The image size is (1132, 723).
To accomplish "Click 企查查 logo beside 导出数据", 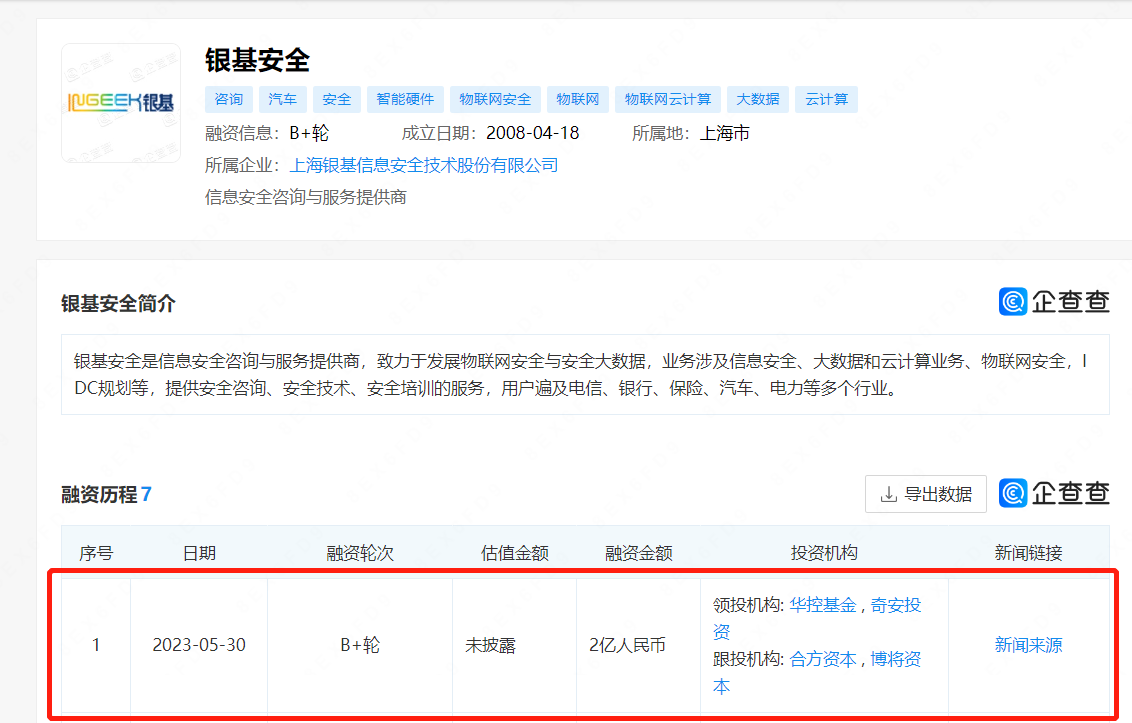I will click(1054, 493).
